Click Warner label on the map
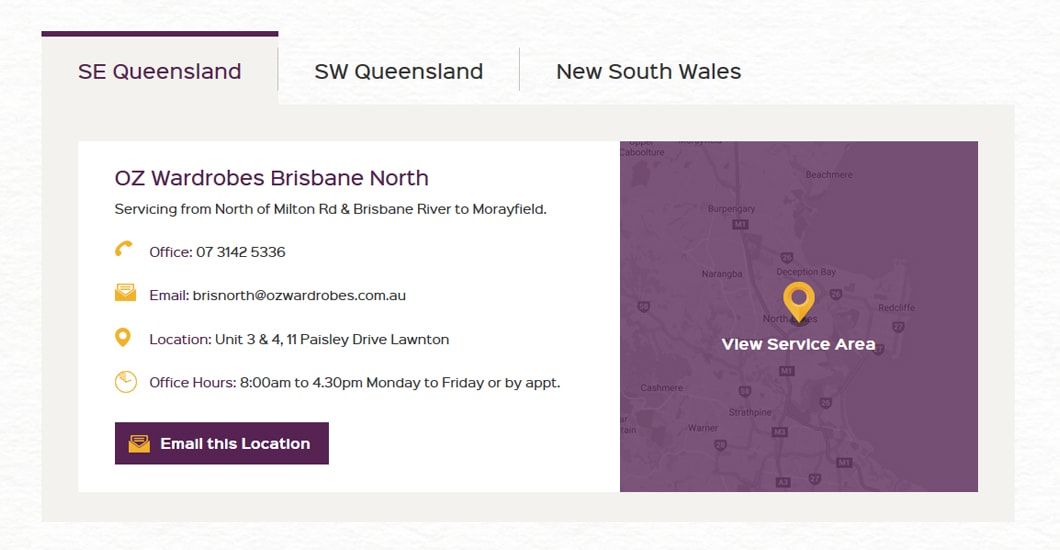 point(703,428)
